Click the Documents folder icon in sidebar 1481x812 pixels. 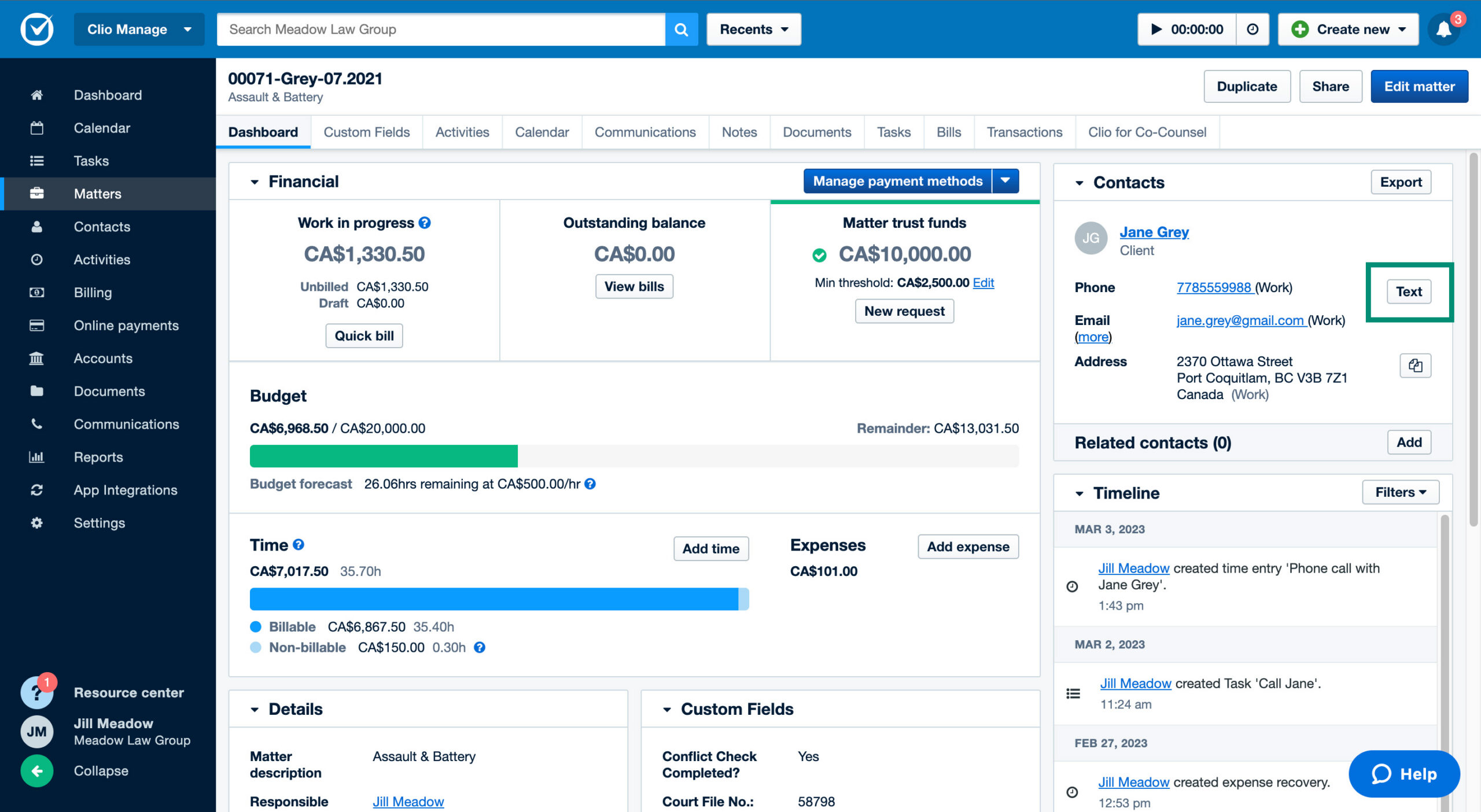point(36,391)
